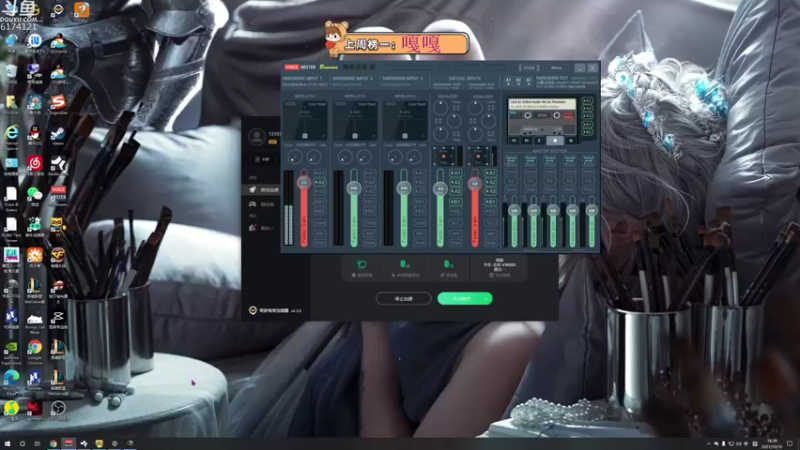Screen dimensions: 800x450
Task: Toggle B1 routing on first virtual input
Action: coord(456,202)
